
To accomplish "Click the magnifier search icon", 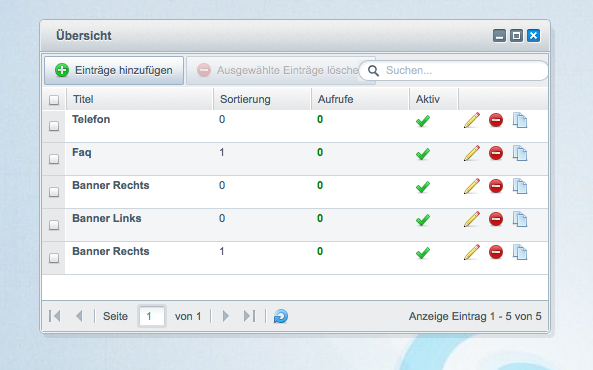I will pyautogui.click(x=373, y=71).
